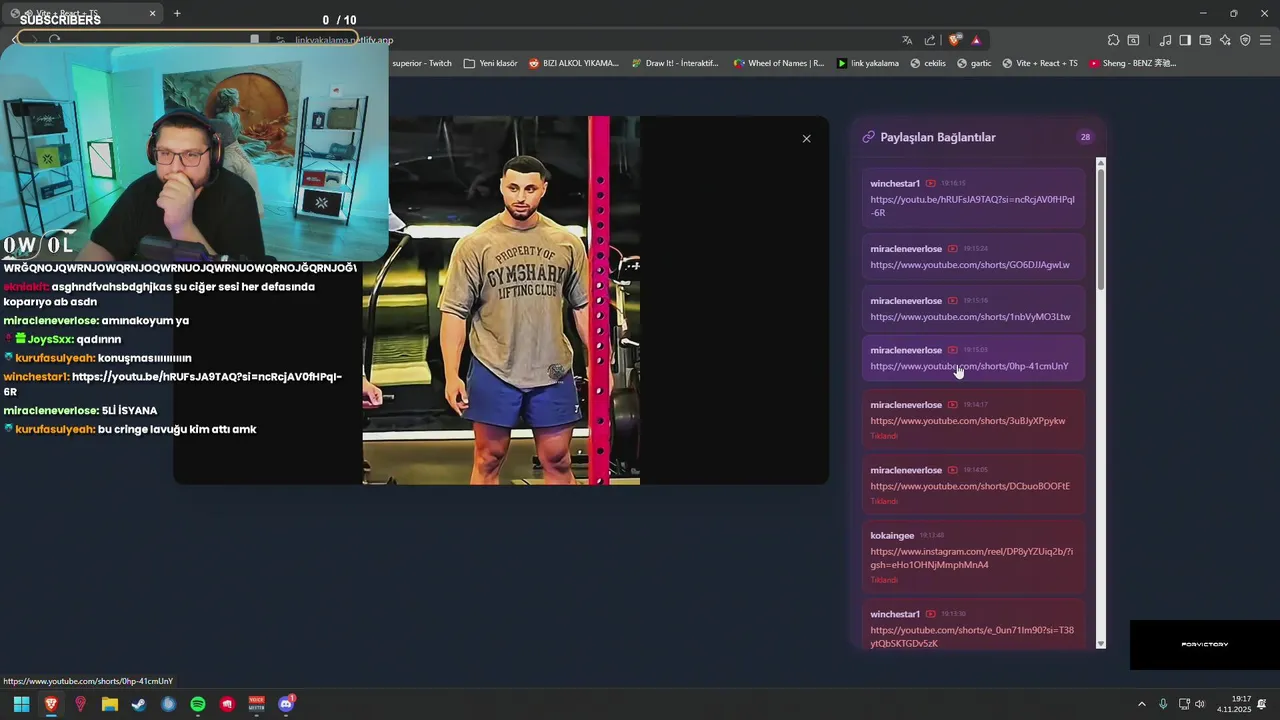Viewport: 1280px width, 720px height.
Task: Toggle the browser sidebar panel icon
Action: [x=1185, y=40]
